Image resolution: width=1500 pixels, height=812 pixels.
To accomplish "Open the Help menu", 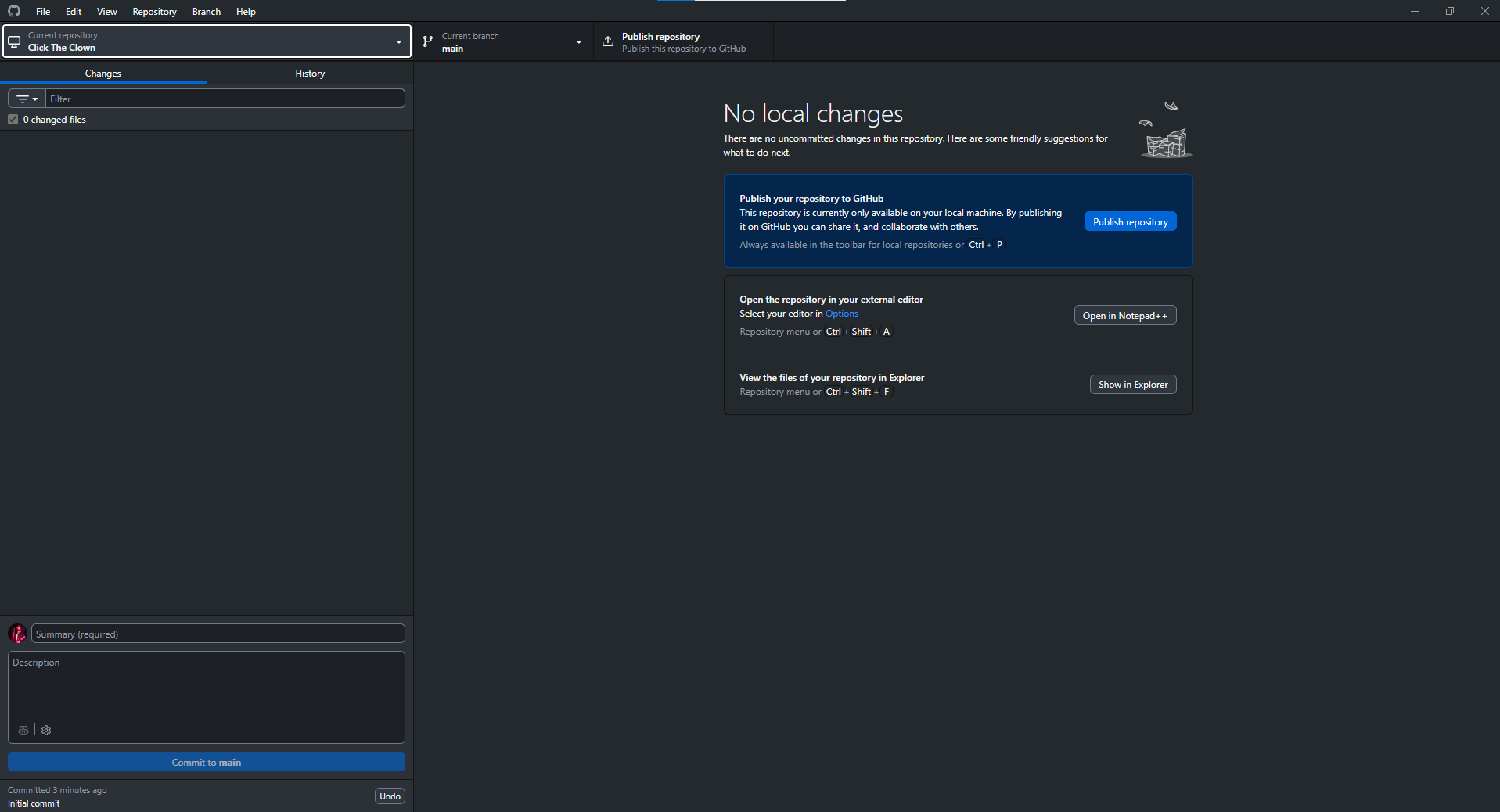I will point(246,11).
